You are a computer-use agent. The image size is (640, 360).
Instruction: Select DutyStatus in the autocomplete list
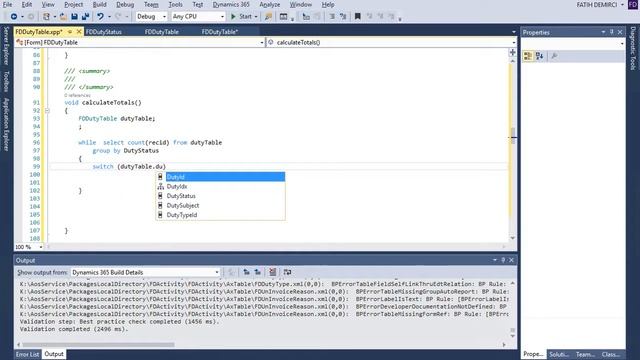220,196
